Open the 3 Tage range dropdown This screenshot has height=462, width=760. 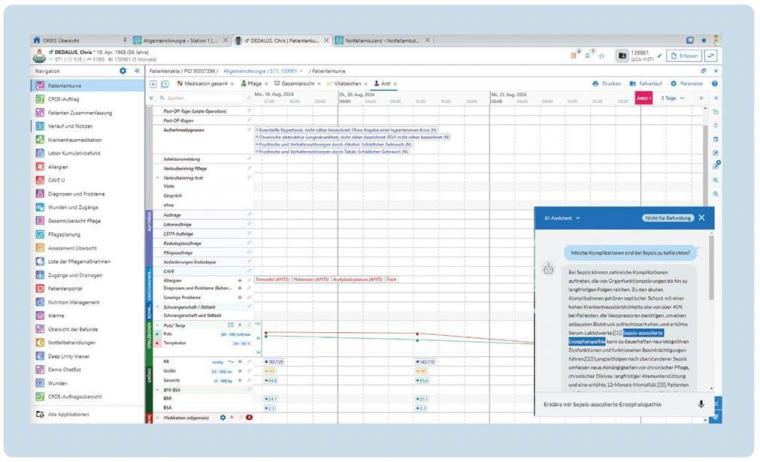tap(672, 98)
